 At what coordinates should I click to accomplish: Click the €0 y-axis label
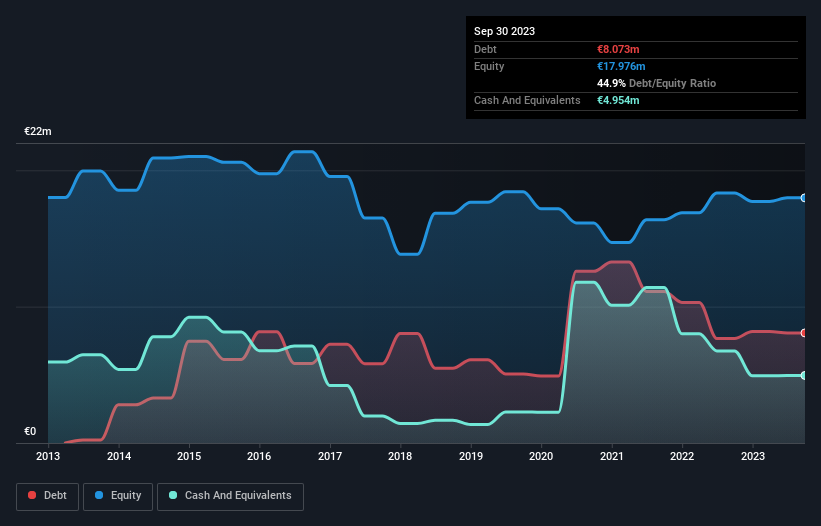30,431
